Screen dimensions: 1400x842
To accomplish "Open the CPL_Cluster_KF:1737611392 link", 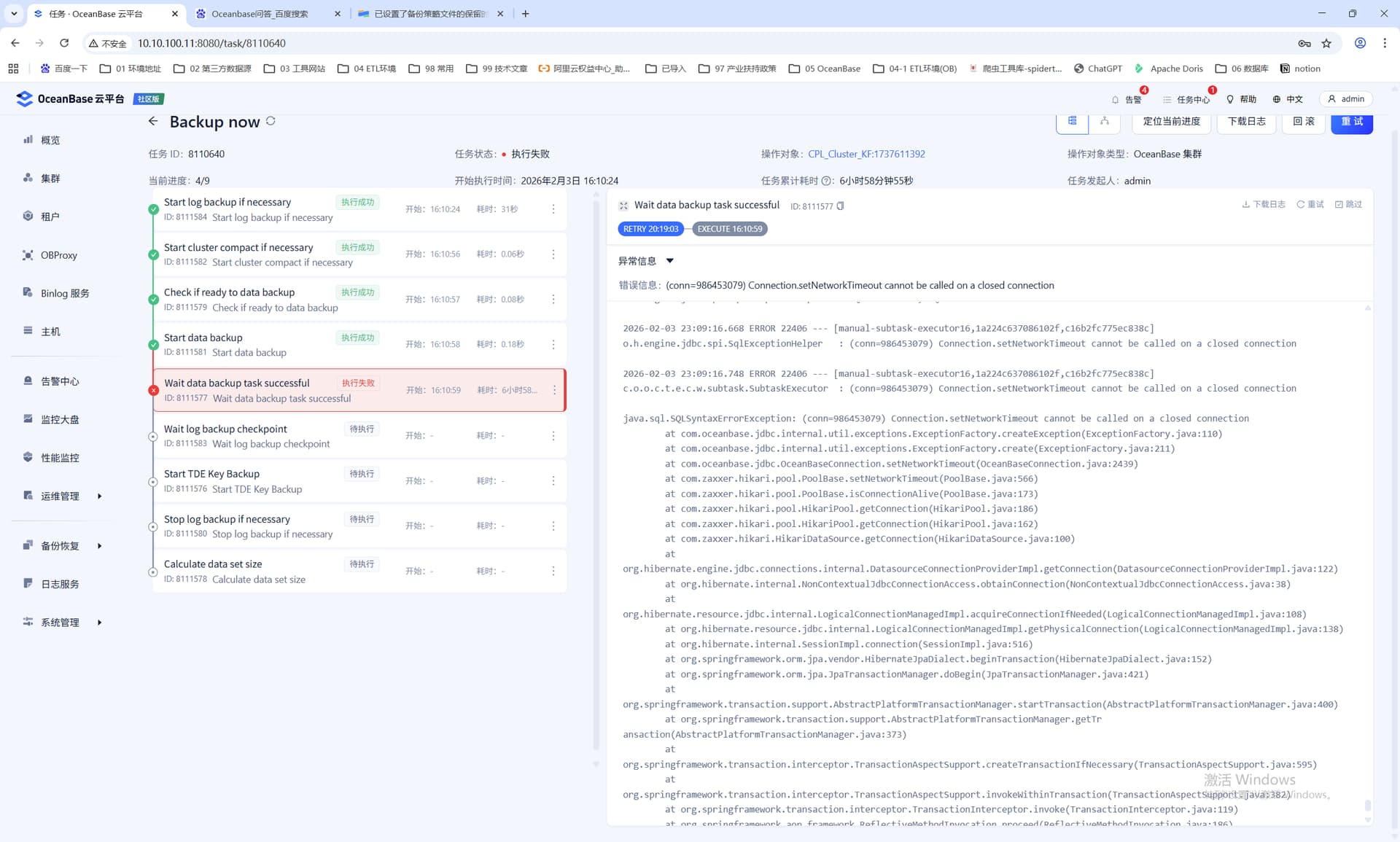I will [x=866, y=154].
